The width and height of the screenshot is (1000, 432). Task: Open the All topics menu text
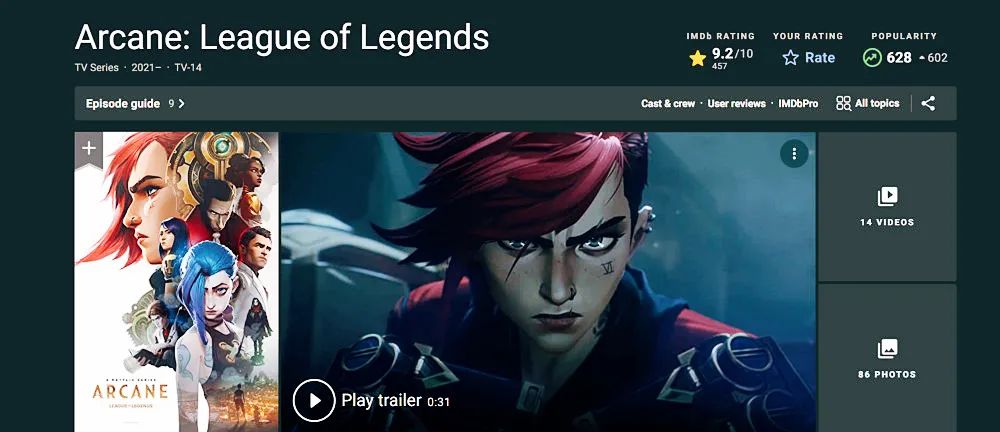(877, 103)
